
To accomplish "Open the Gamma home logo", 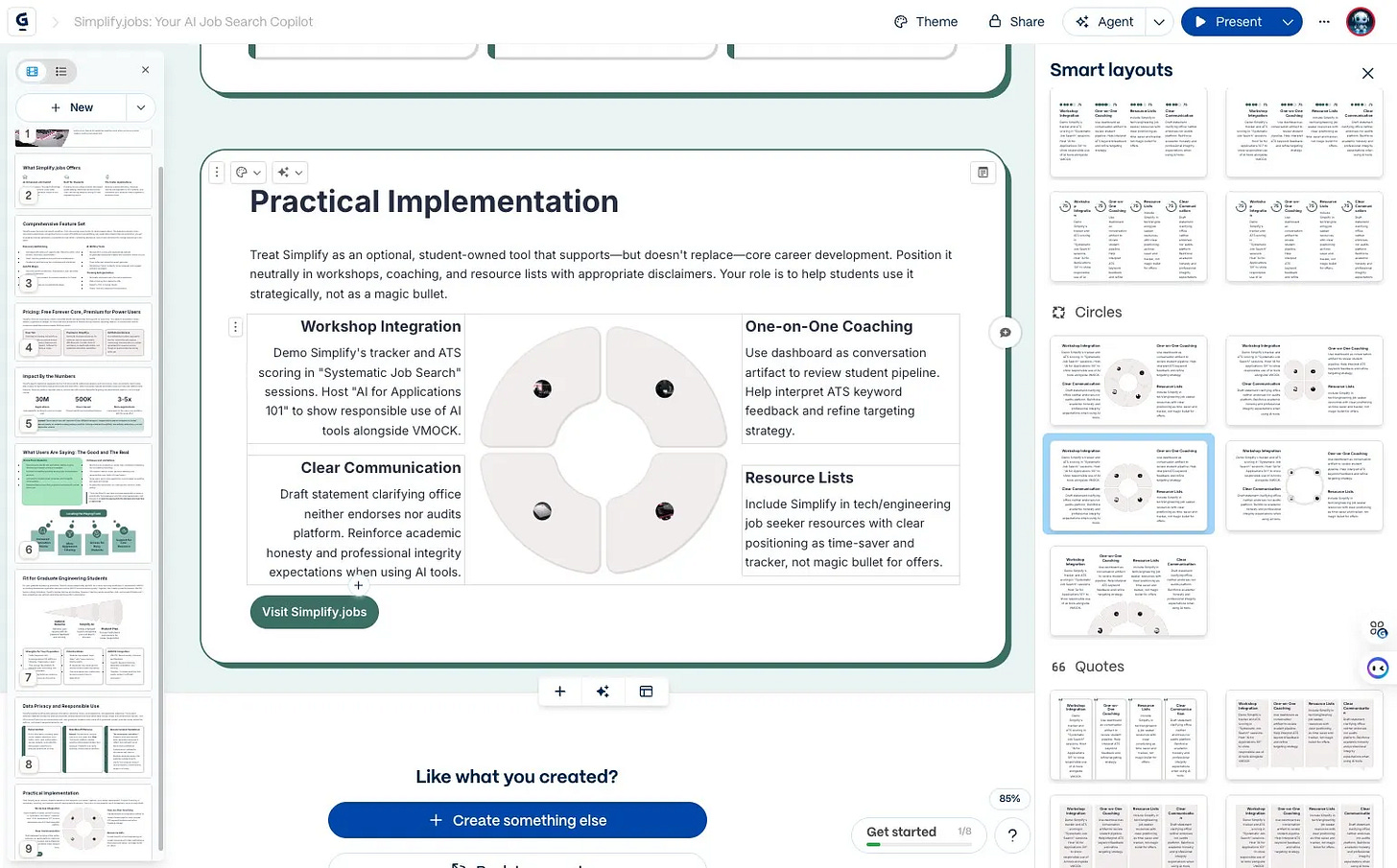I will [x=21, y=21].
